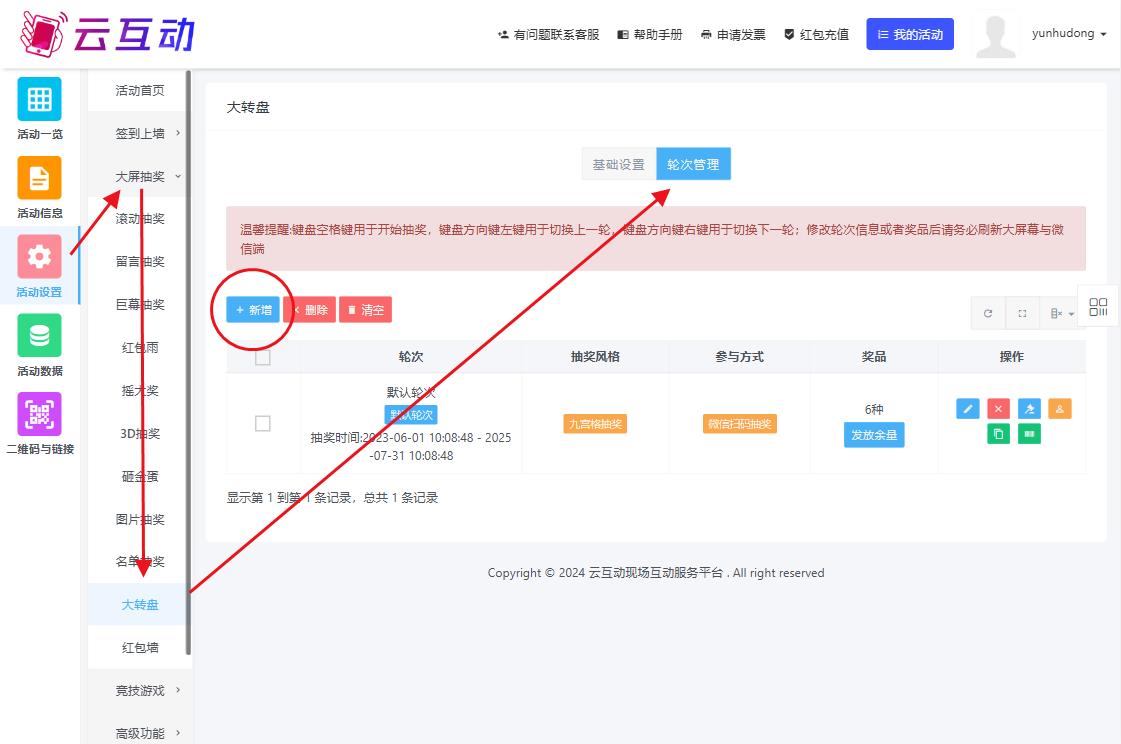Click the 发放余量 button
Screen dimensions: 1121x744
coord(873,435)
